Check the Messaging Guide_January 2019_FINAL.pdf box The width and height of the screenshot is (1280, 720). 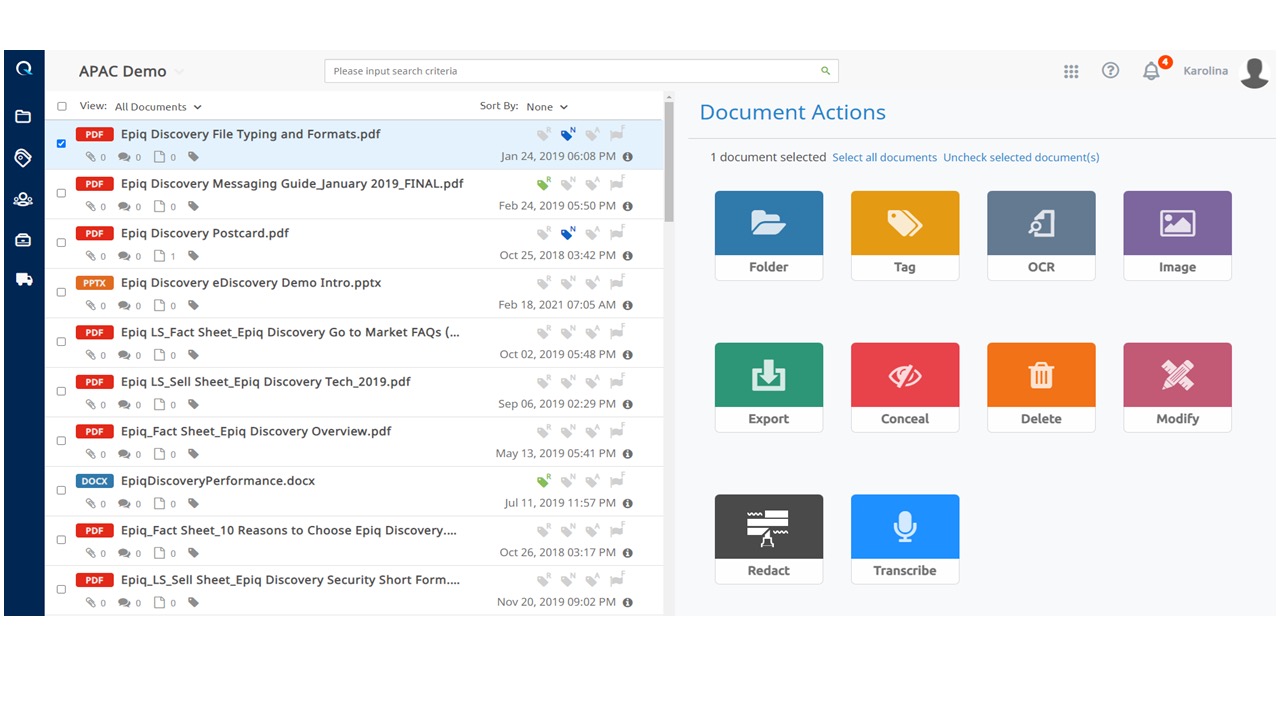61,193
